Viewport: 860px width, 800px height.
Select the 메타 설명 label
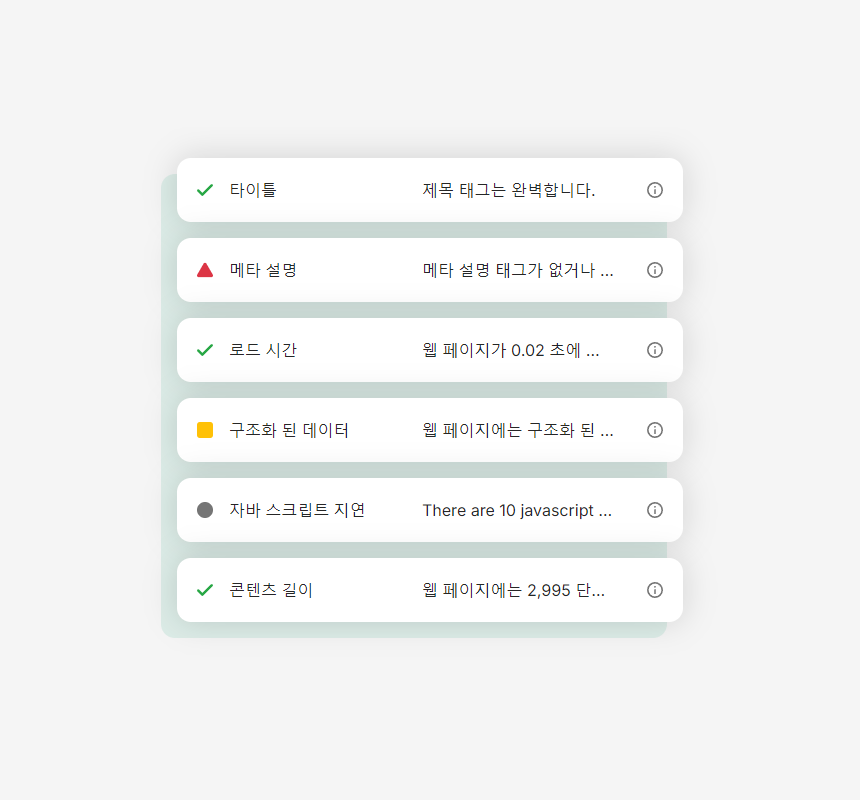point(263,270)
